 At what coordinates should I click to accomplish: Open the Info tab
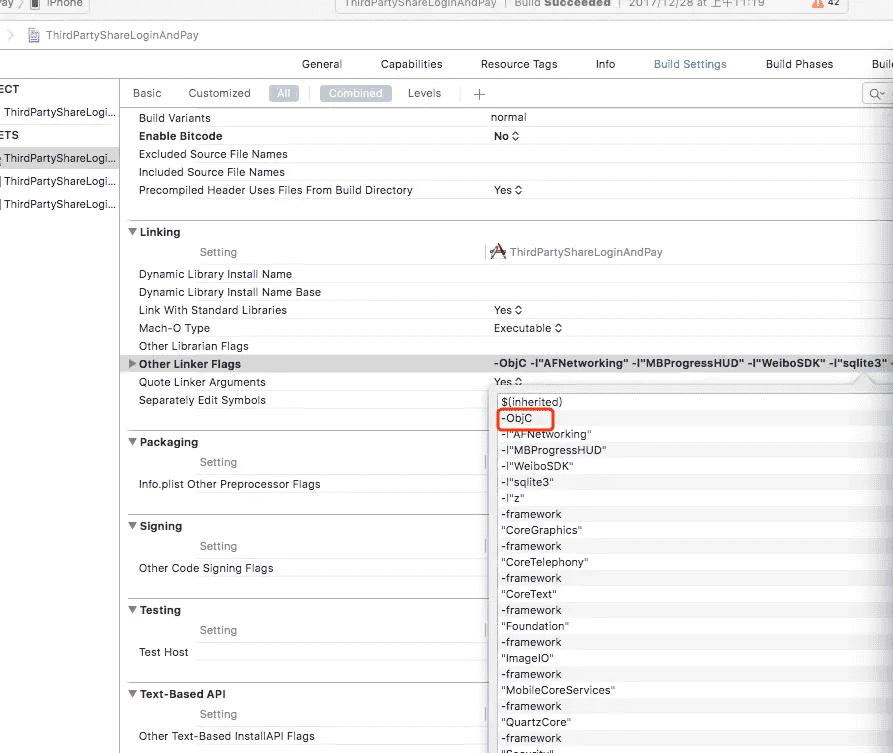coord(605,64)
